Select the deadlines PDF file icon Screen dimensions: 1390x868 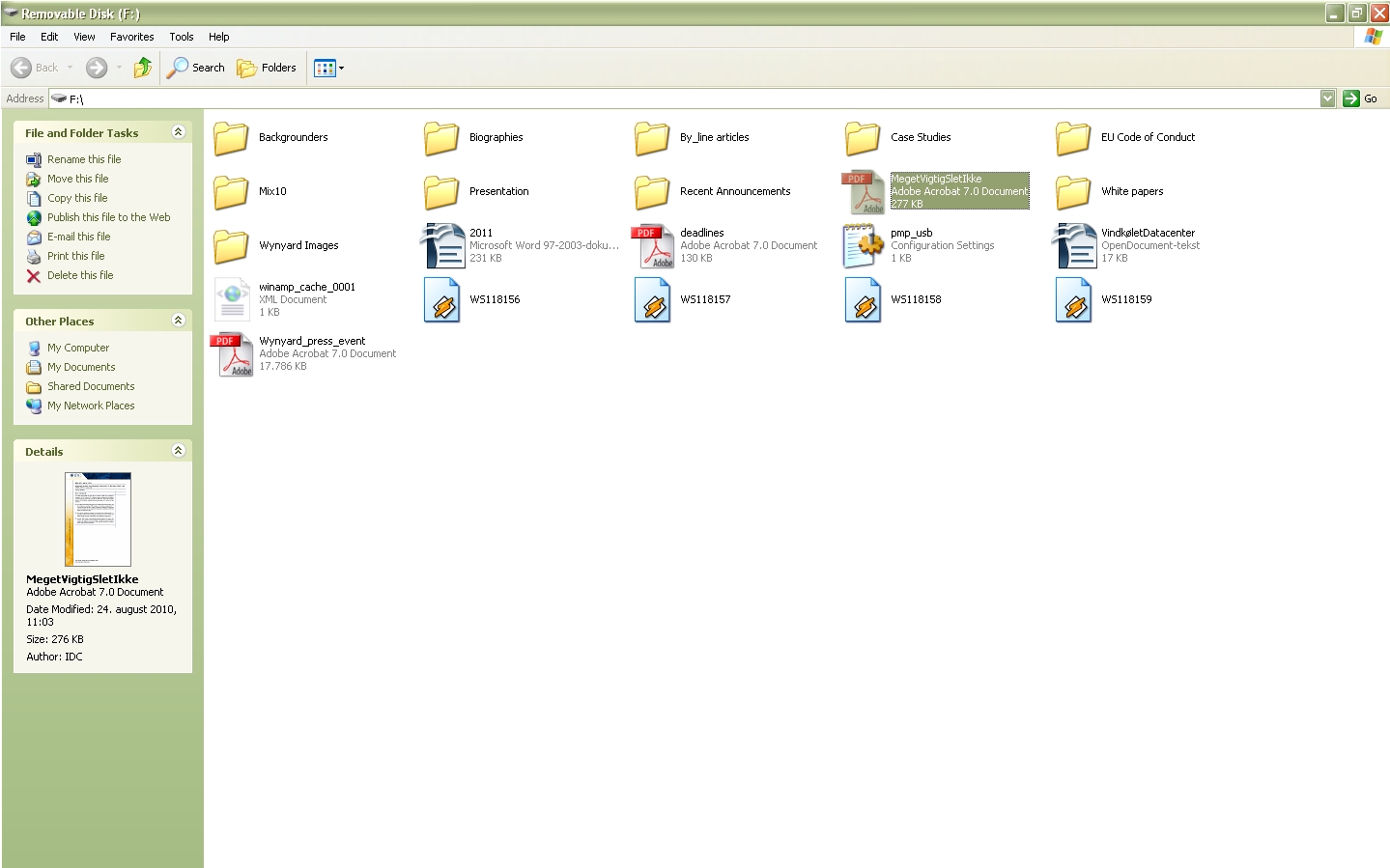653,246
